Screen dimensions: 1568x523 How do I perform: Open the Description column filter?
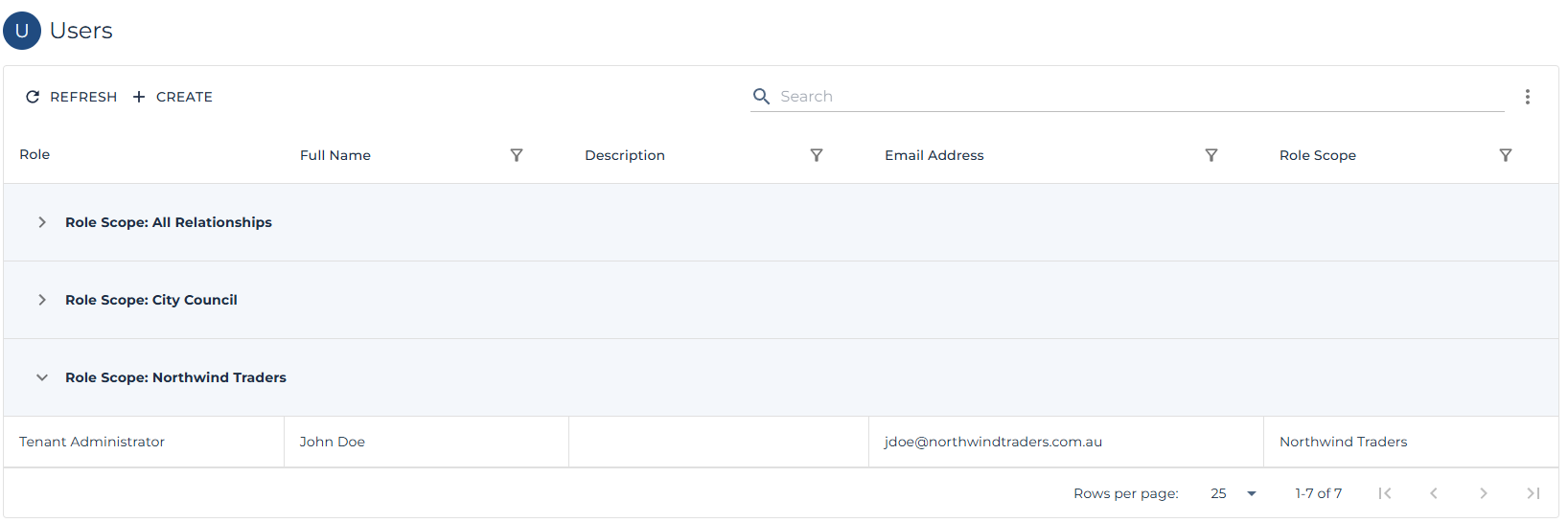coord(817,155)
